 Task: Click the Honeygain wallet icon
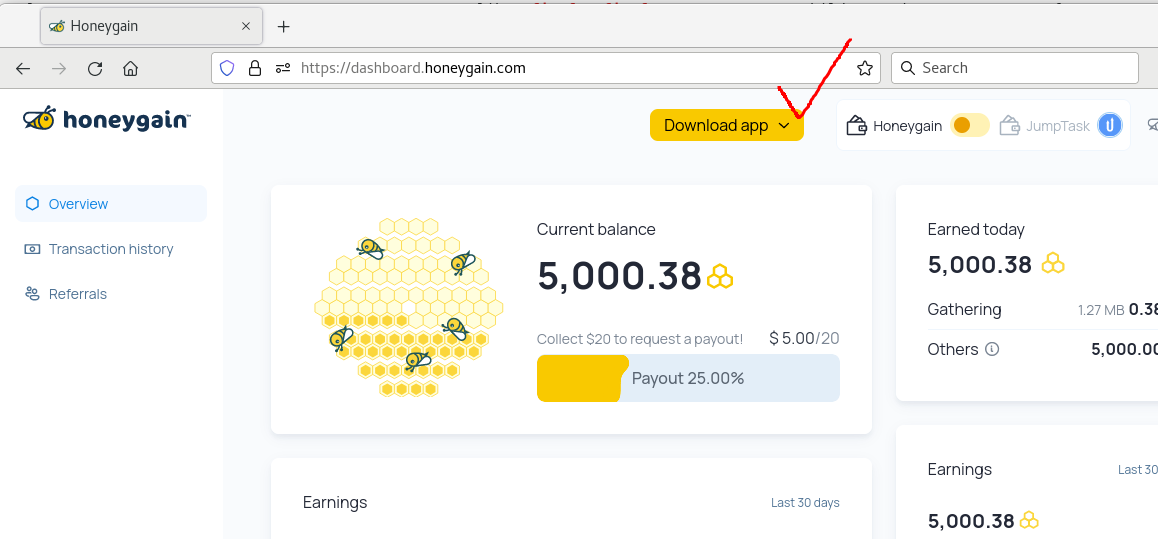tap(857, 126)
